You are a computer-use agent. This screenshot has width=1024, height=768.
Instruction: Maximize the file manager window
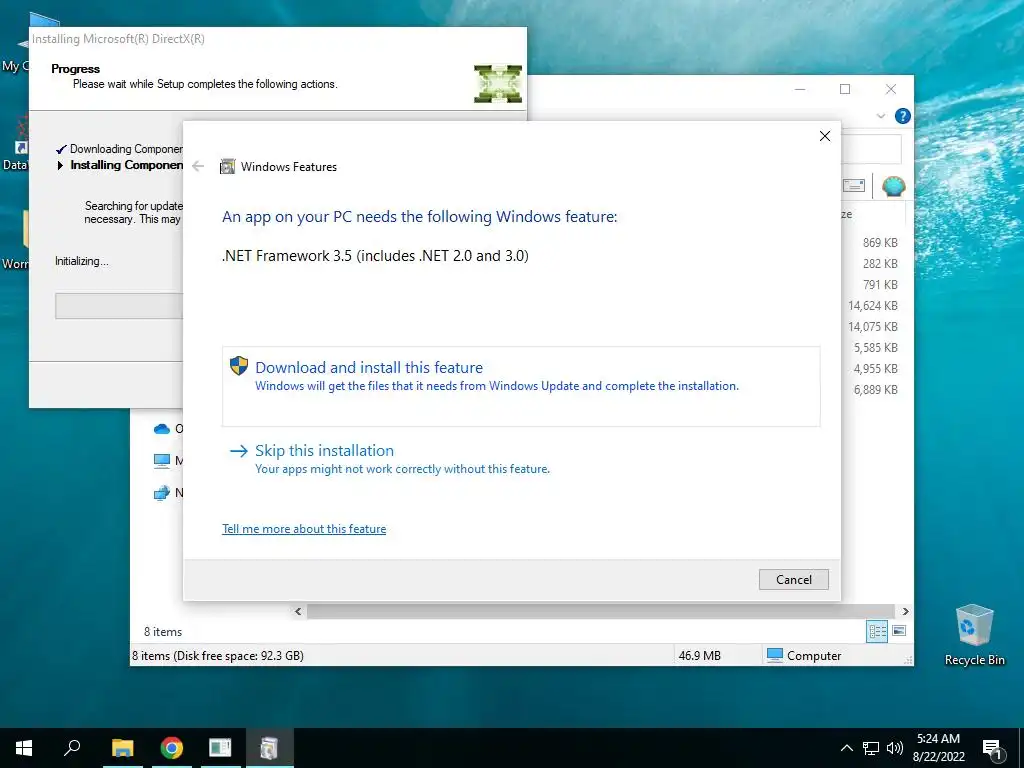[845, 89]
